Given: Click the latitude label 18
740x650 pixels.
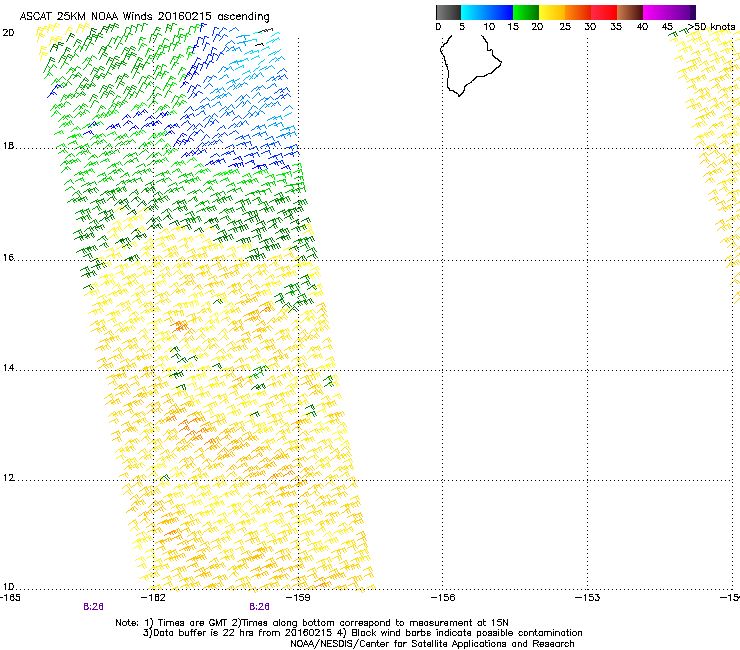Looking at the screenshot, I should point(8,146).
